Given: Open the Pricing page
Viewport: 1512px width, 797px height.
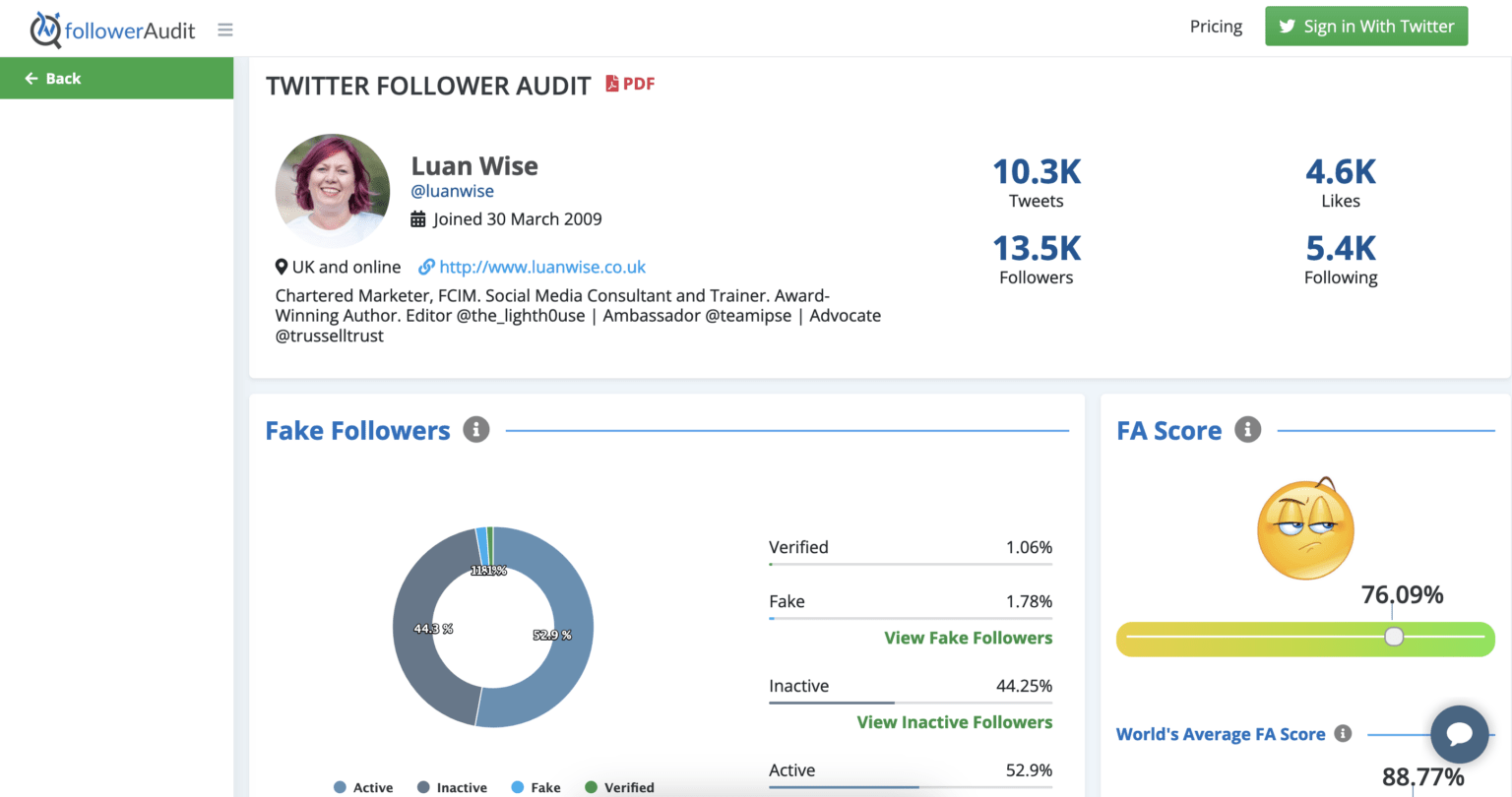Looking at the screenshot, I should 1216,26.
